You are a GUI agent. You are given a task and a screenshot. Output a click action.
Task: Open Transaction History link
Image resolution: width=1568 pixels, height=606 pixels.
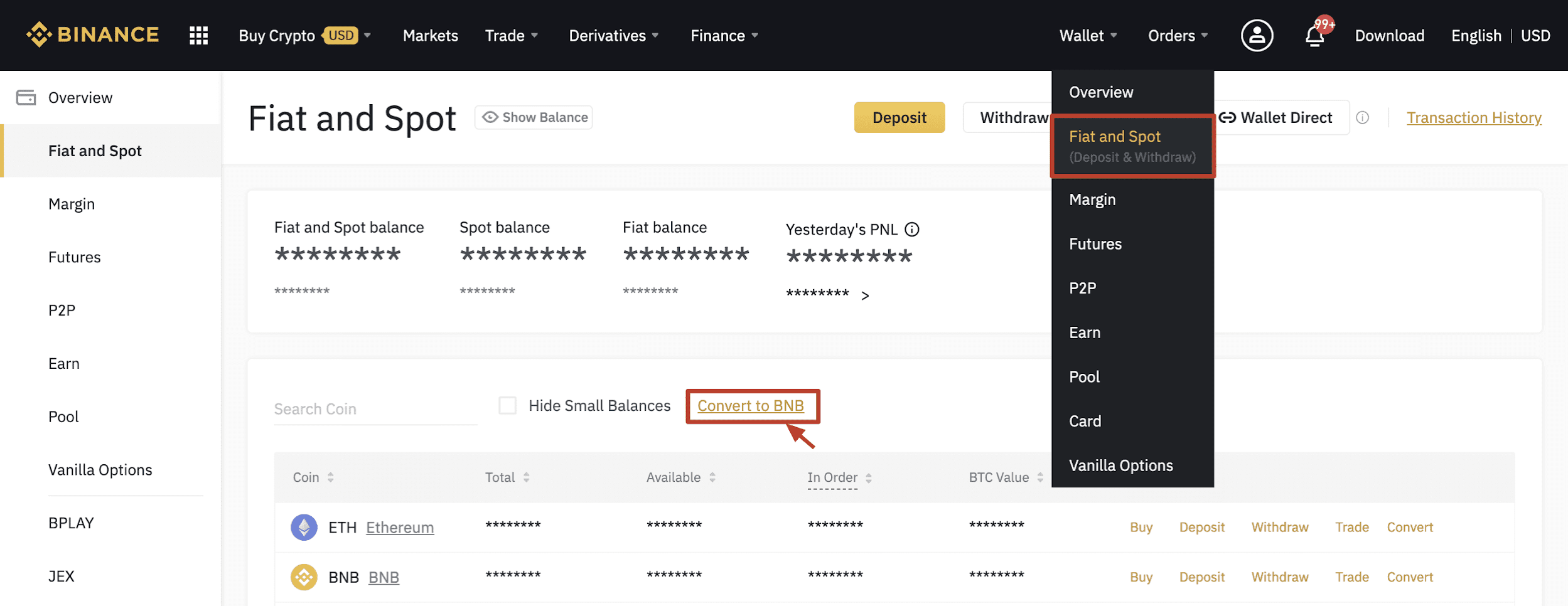tap(1474, 118)
